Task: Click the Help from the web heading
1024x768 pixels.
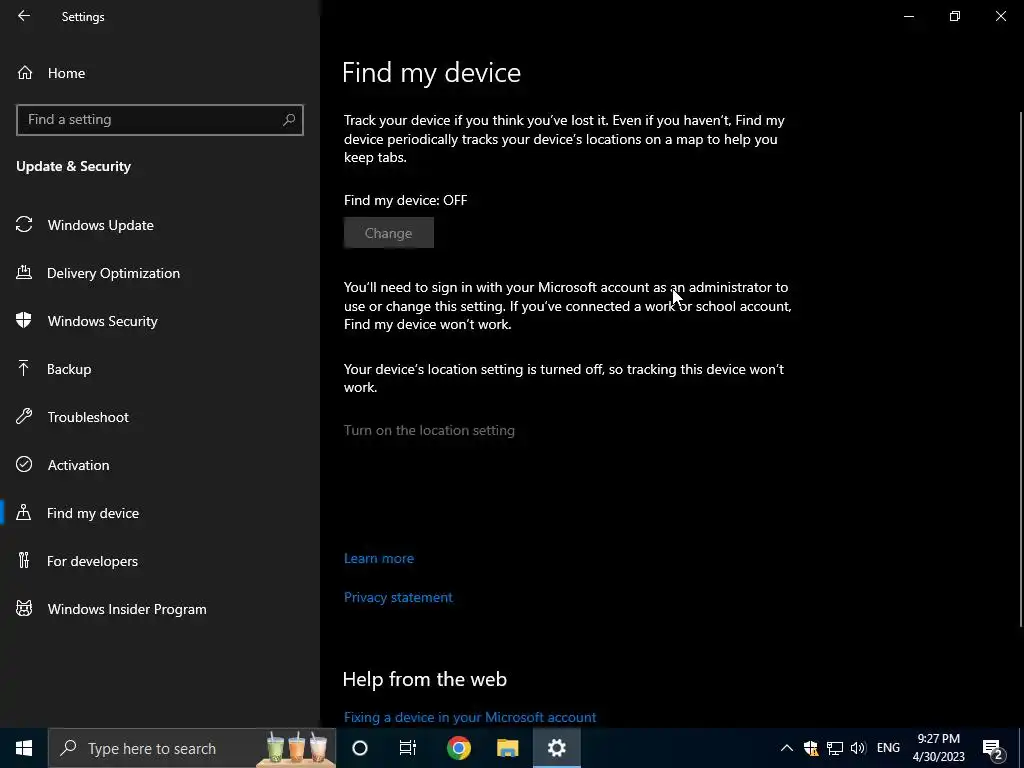Action: click(424, 679)
